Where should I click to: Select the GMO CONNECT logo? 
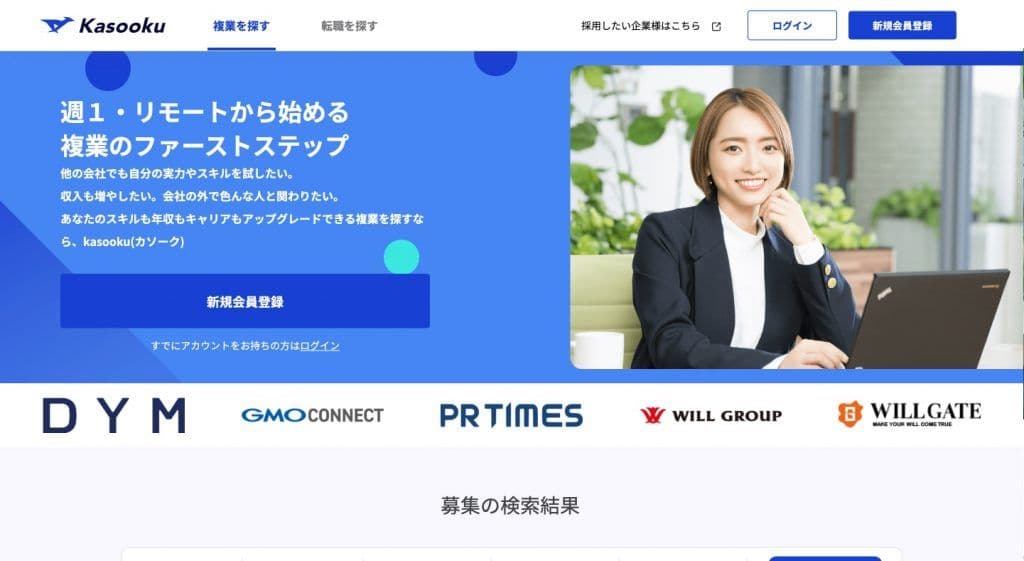click(x=312, y=415)
